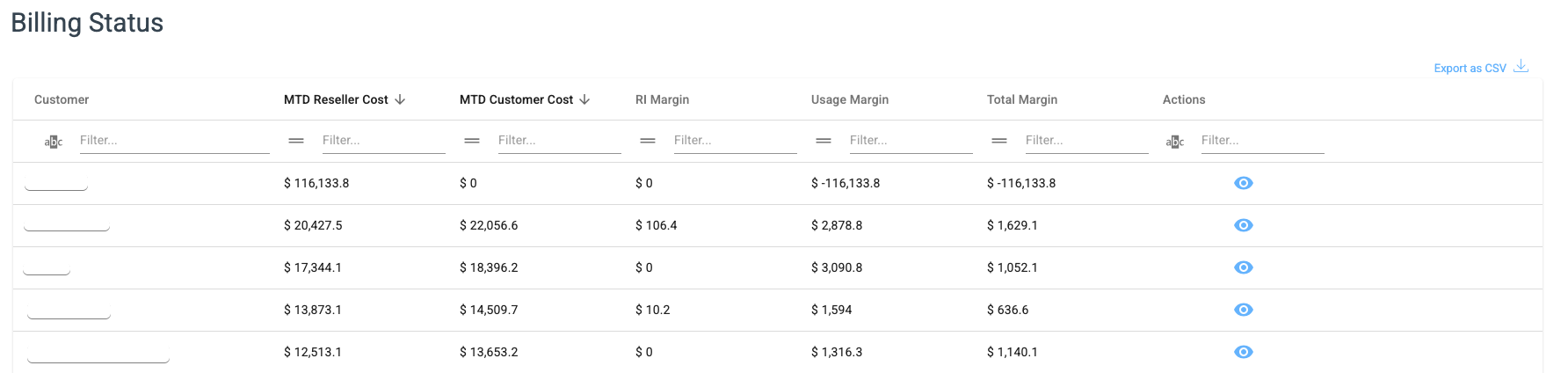Open Actions filter text-match type icon
1568x373 pixels.
[1175, 141]
